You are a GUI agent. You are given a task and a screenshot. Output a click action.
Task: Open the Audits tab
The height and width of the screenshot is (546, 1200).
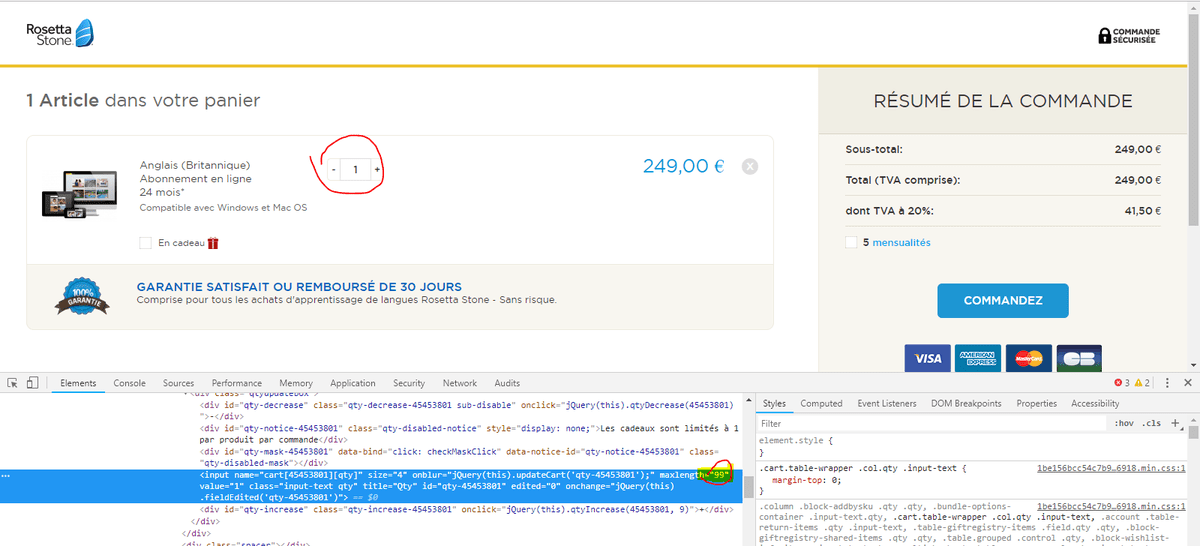[x=507, y=383]
